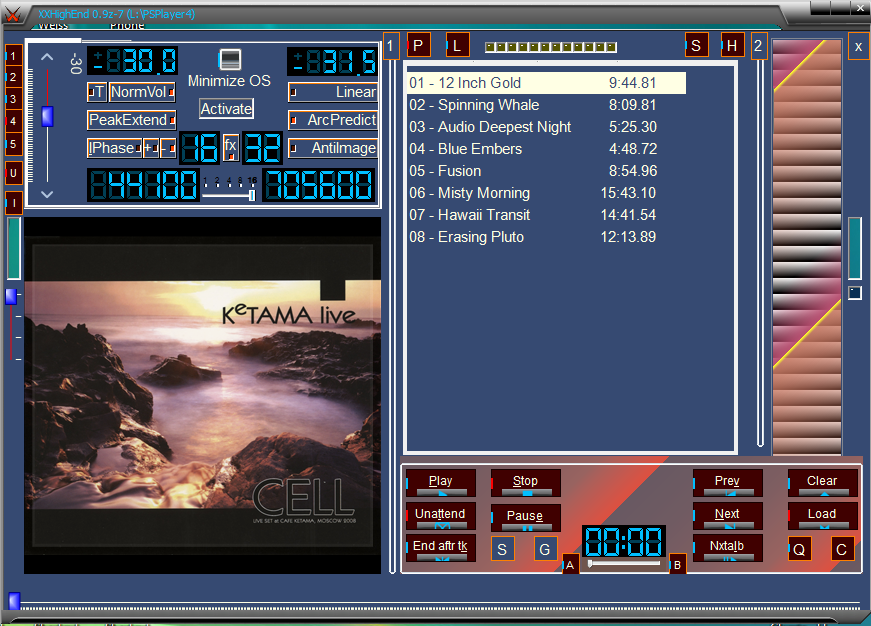Select preset 4 in the left sidebar

point(13,121)
